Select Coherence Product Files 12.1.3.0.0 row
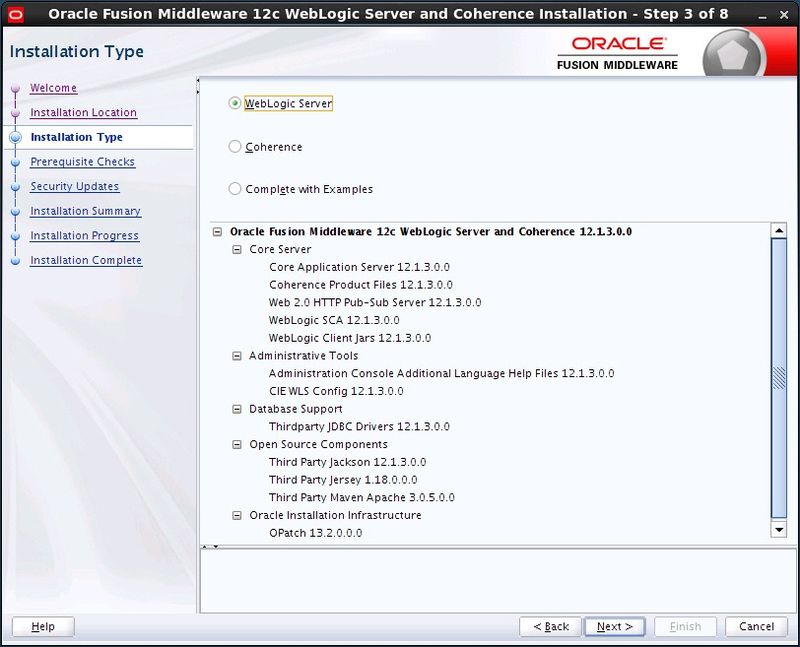800x647 pixels. coord(361,285)
